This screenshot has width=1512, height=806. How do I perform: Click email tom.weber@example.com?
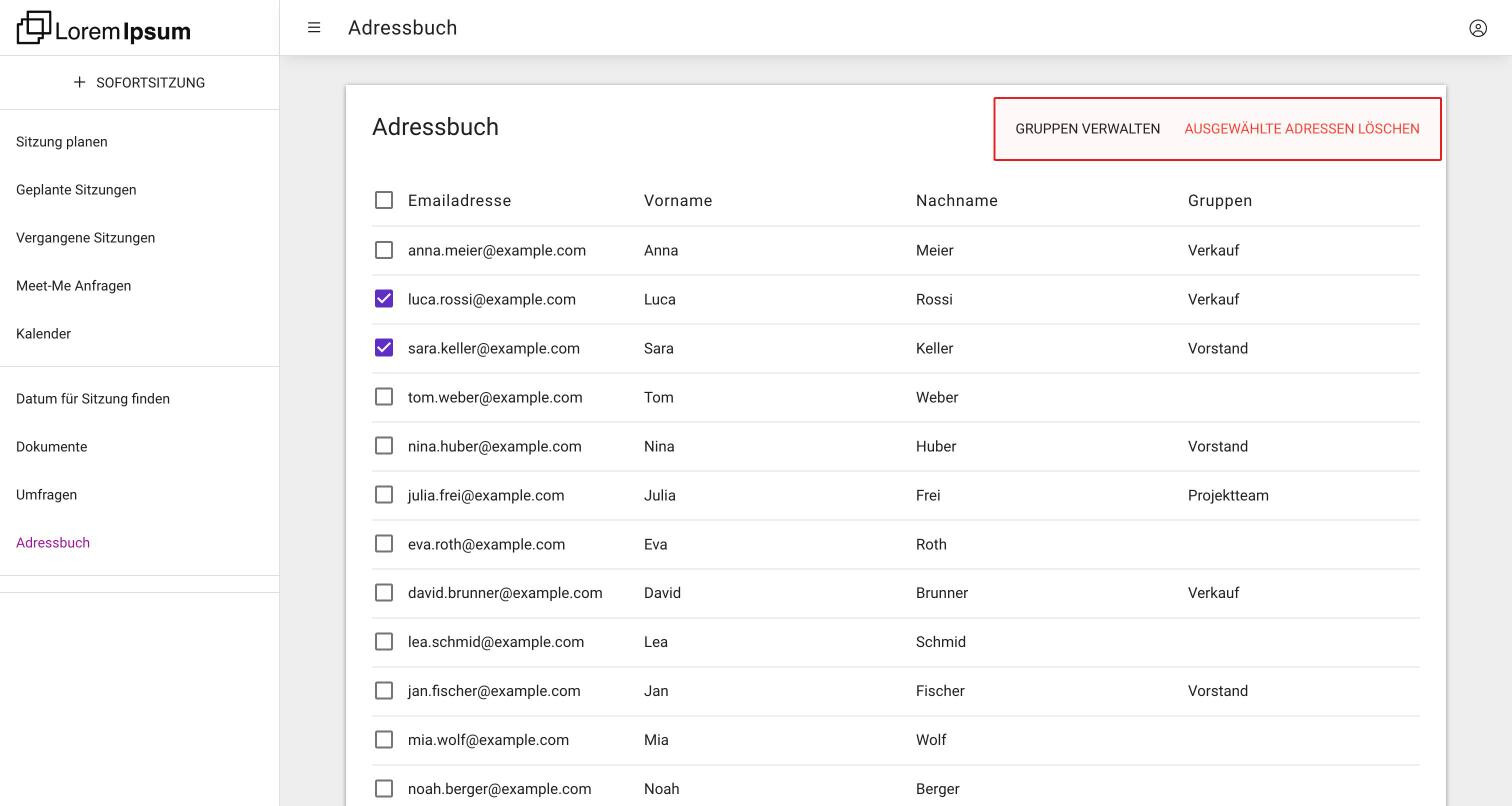(x=495, y=398)
